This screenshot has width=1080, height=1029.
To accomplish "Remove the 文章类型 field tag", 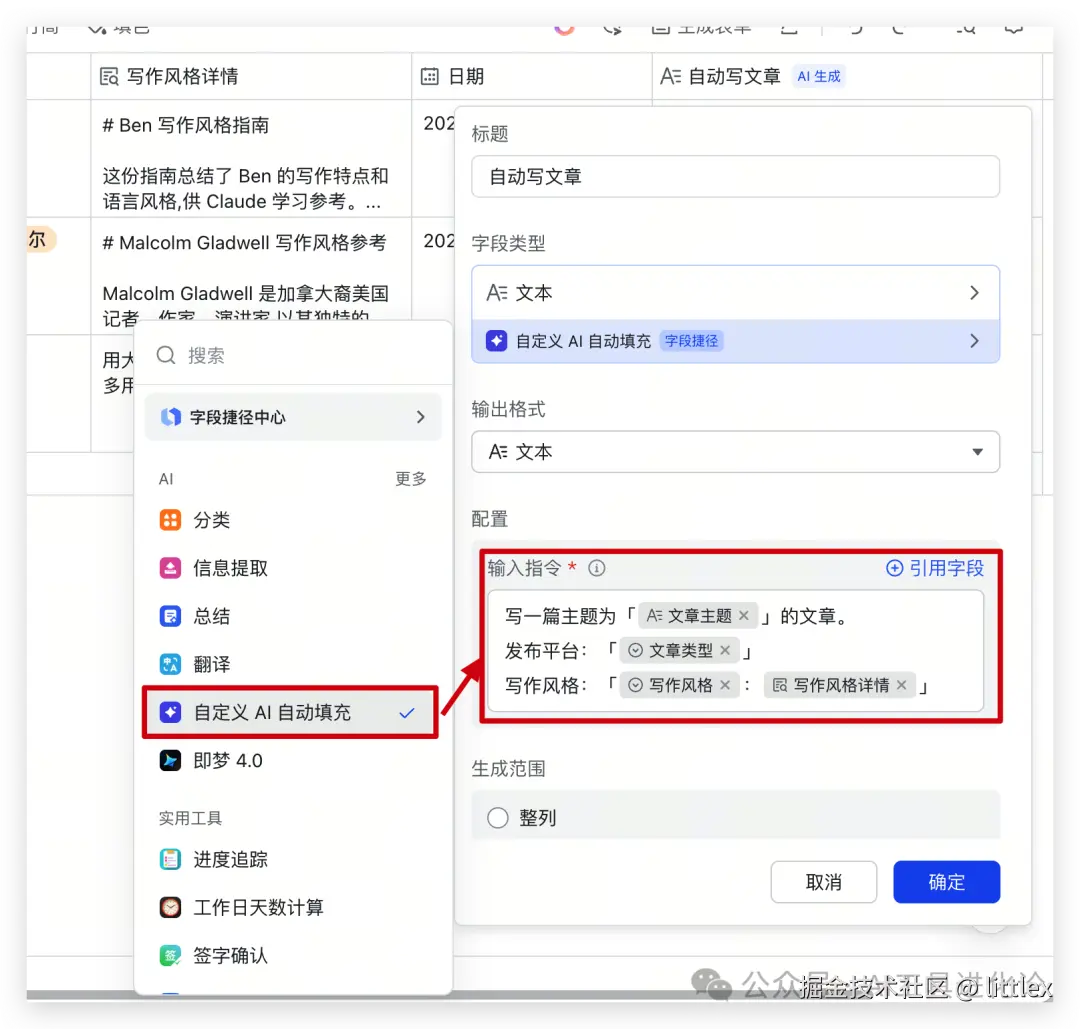I will tap(724, 649).
